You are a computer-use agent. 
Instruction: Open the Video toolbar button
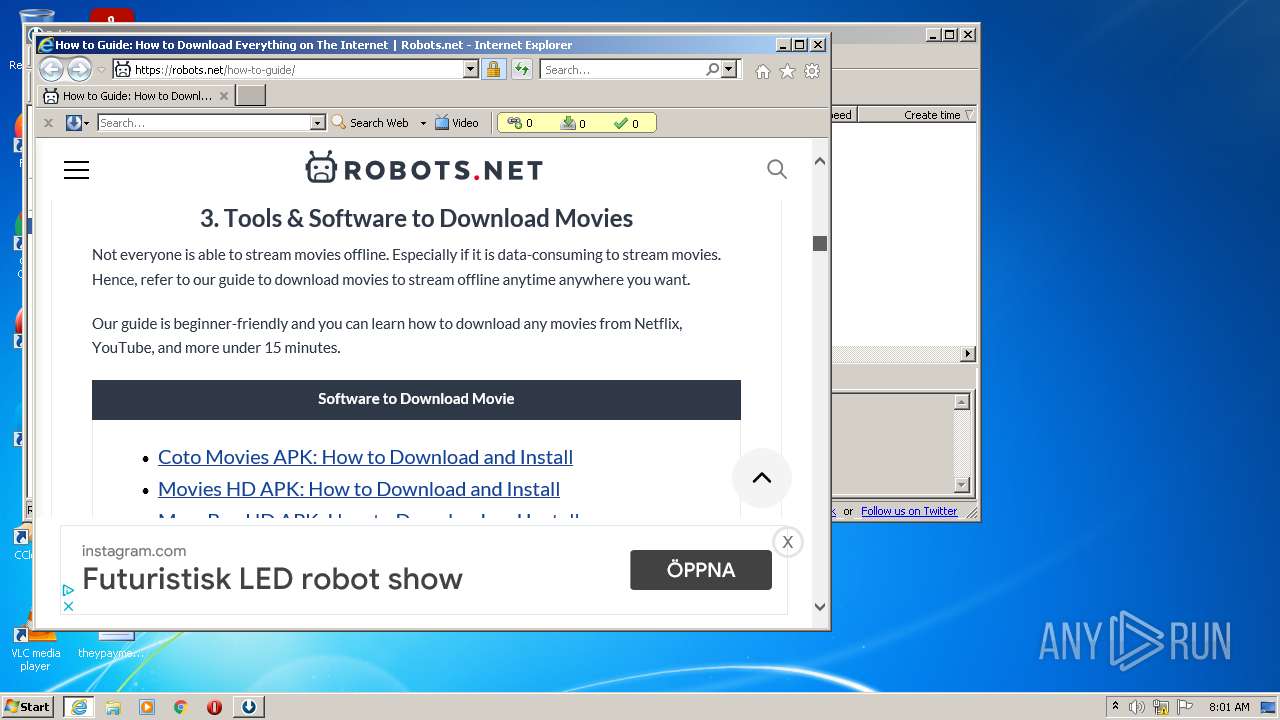[x=457, y=123]
